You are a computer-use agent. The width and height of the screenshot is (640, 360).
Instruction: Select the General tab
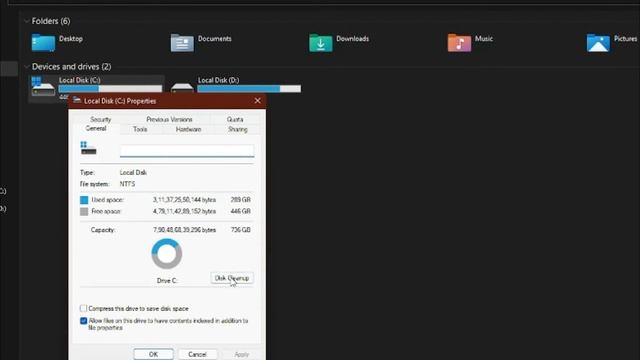96,129
